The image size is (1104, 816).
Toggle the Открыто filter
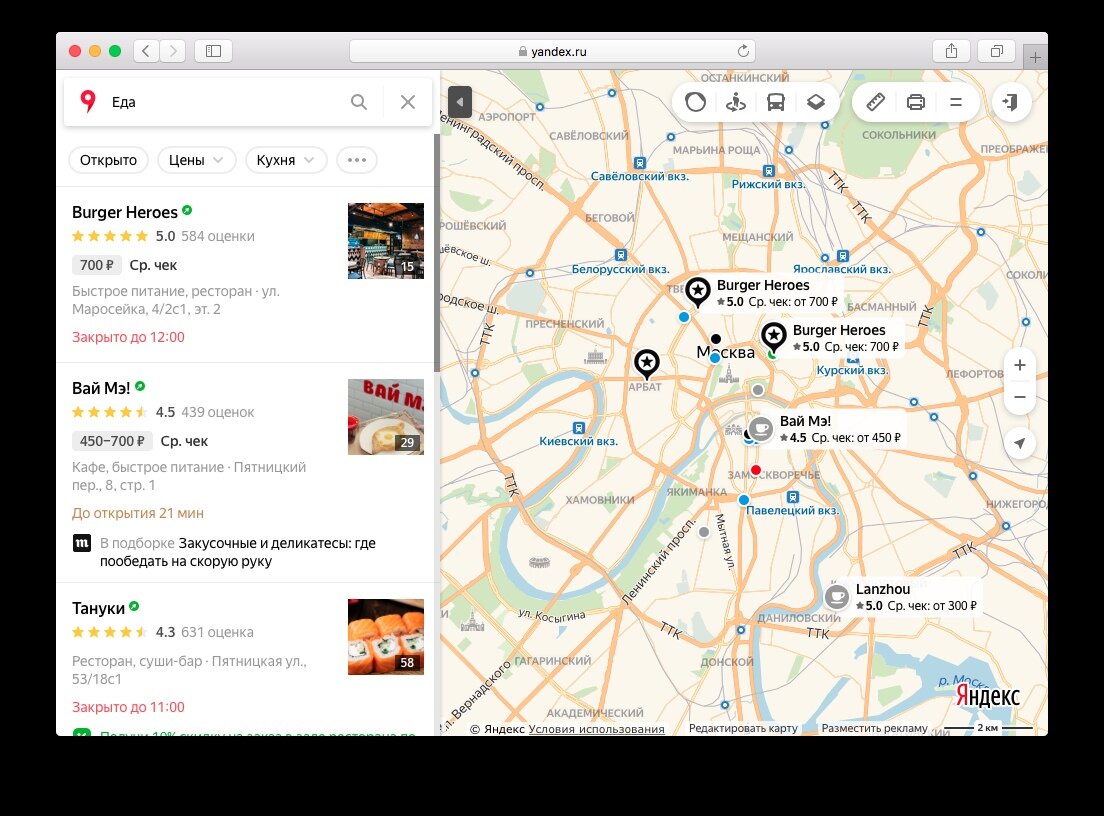[108, 160]
